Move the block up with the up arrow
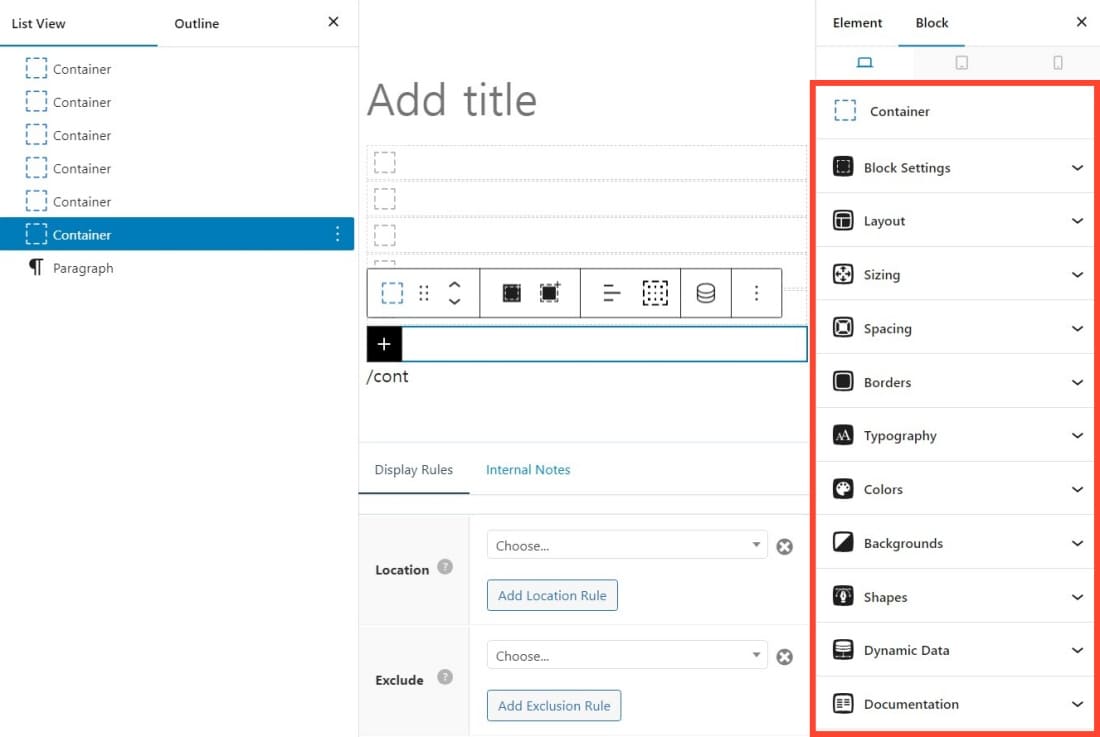Screen dimensions: 1100x737 [x=455, y=285]
